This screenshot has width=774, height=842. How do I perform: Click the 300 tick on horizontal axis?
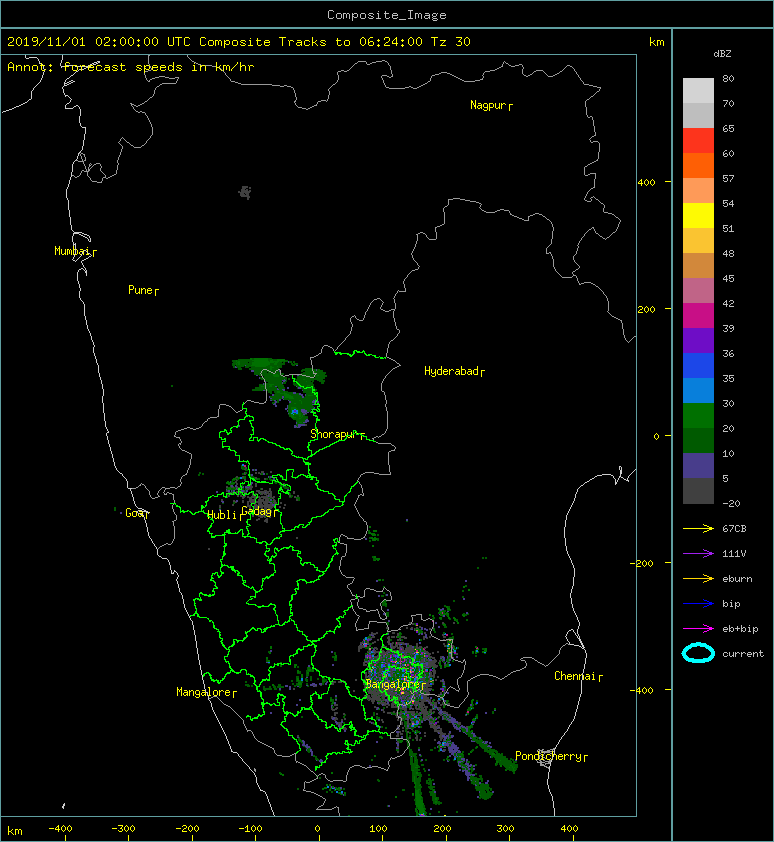[505, 829]
